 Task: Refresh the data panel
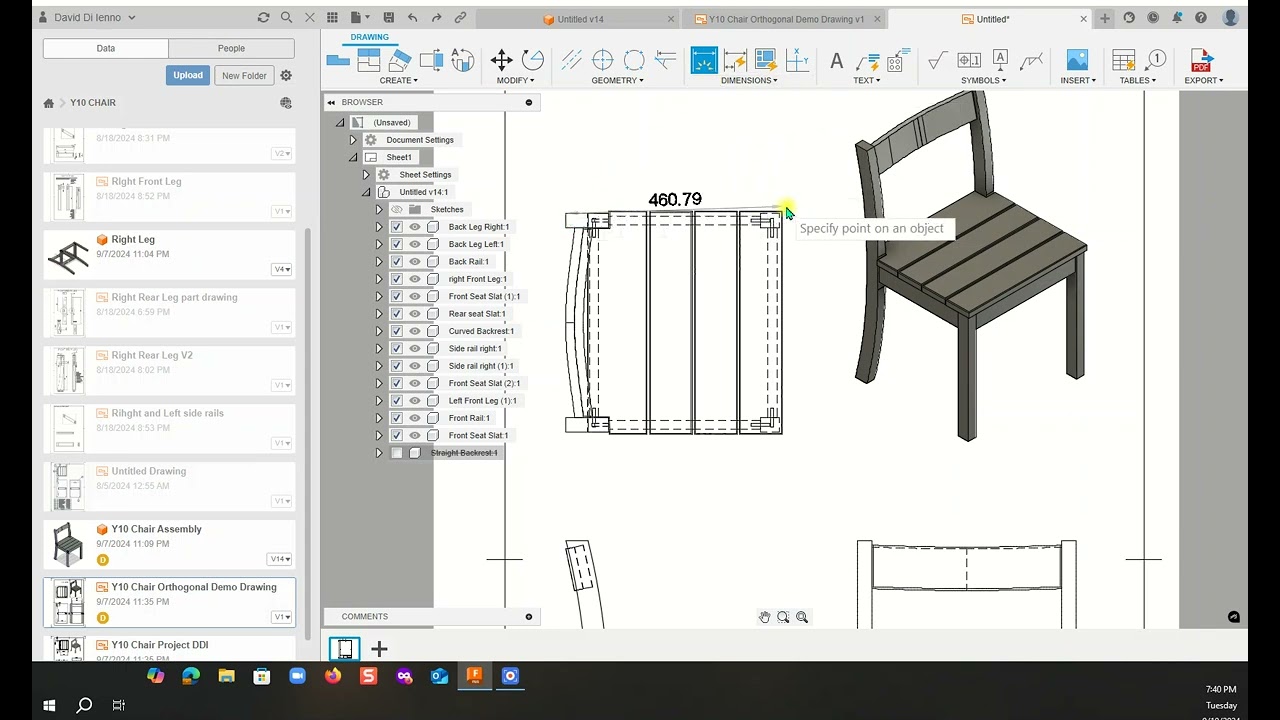pos(263,18)
